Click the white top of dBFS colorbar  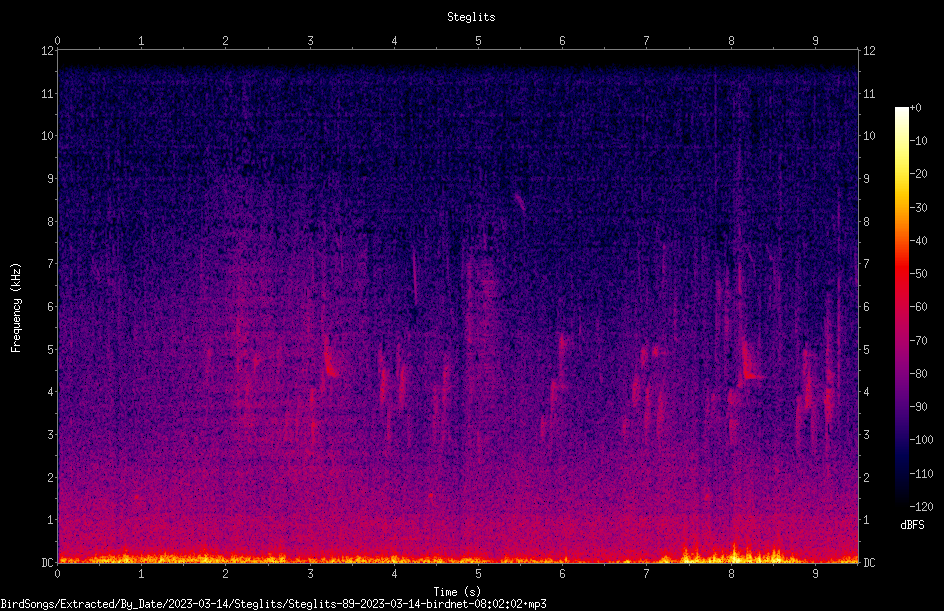[901, 111]
